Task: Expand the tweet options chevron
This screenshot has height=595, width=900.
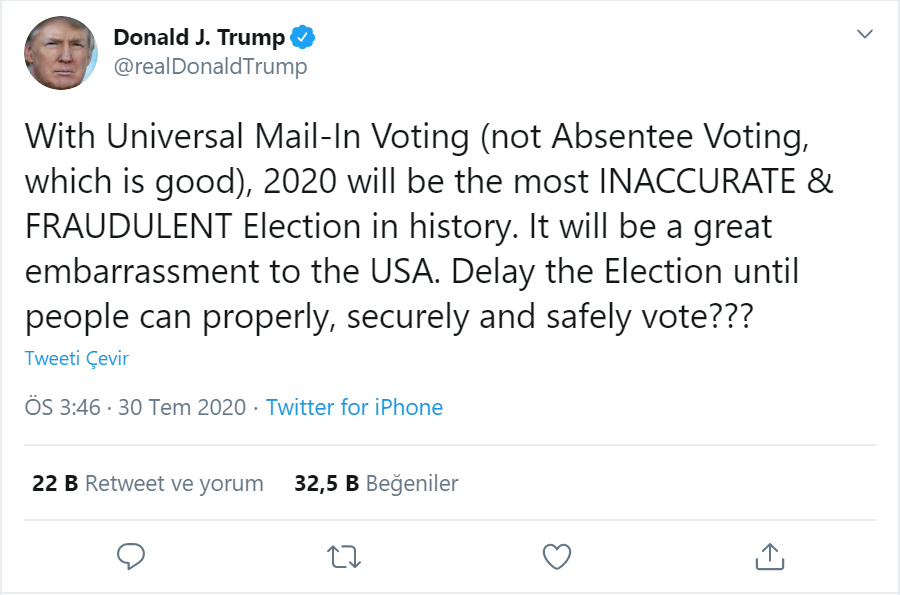Action: (x=866, y=35)
